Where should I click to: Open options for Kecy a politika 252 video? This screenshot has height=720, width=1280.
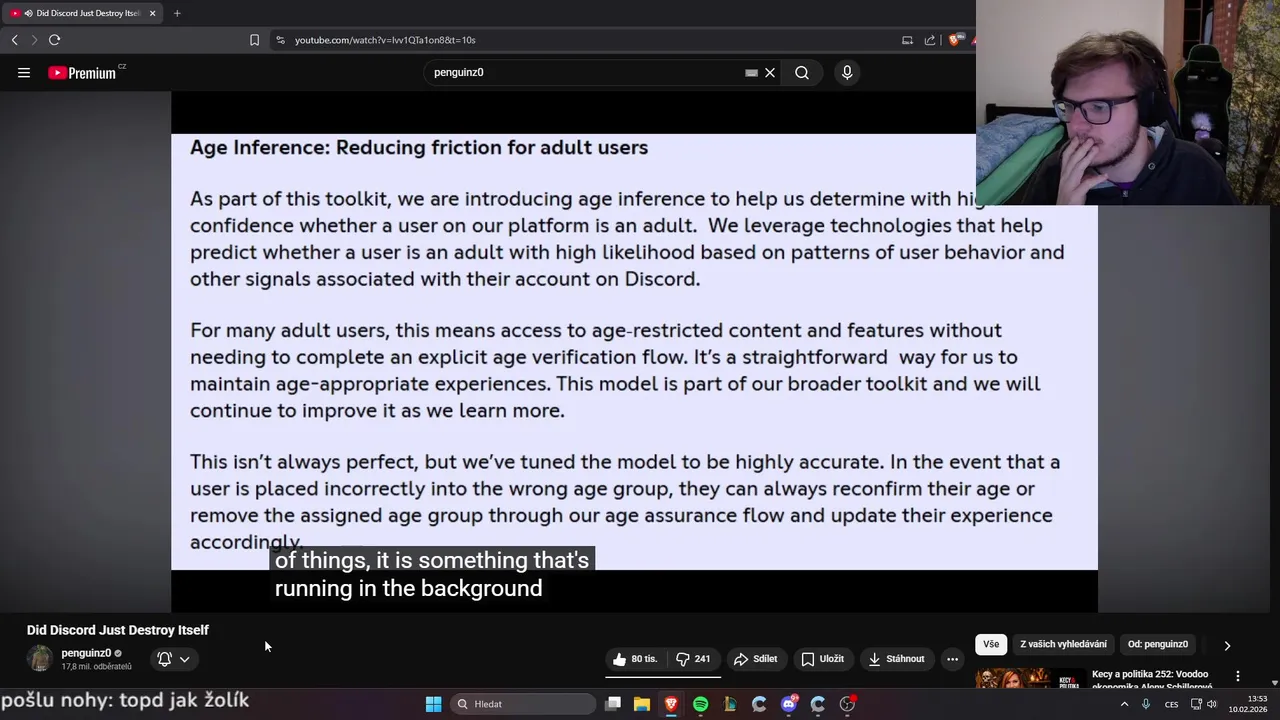tap(1238, 676)
